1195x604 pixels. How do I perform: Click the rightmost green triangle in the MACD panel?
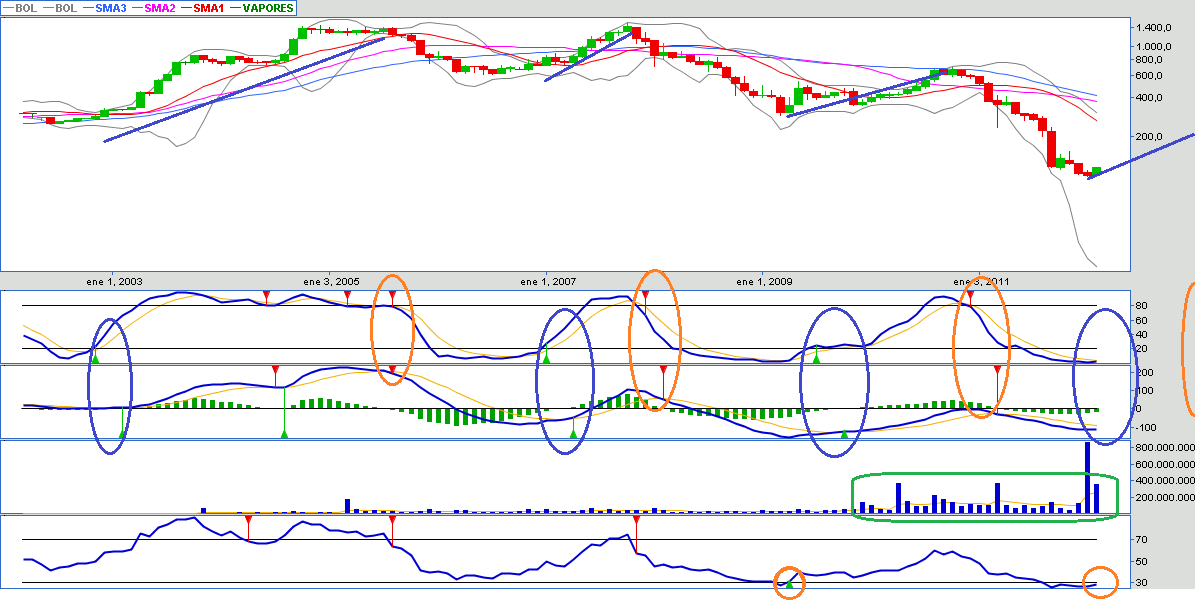tap(844, 434)
